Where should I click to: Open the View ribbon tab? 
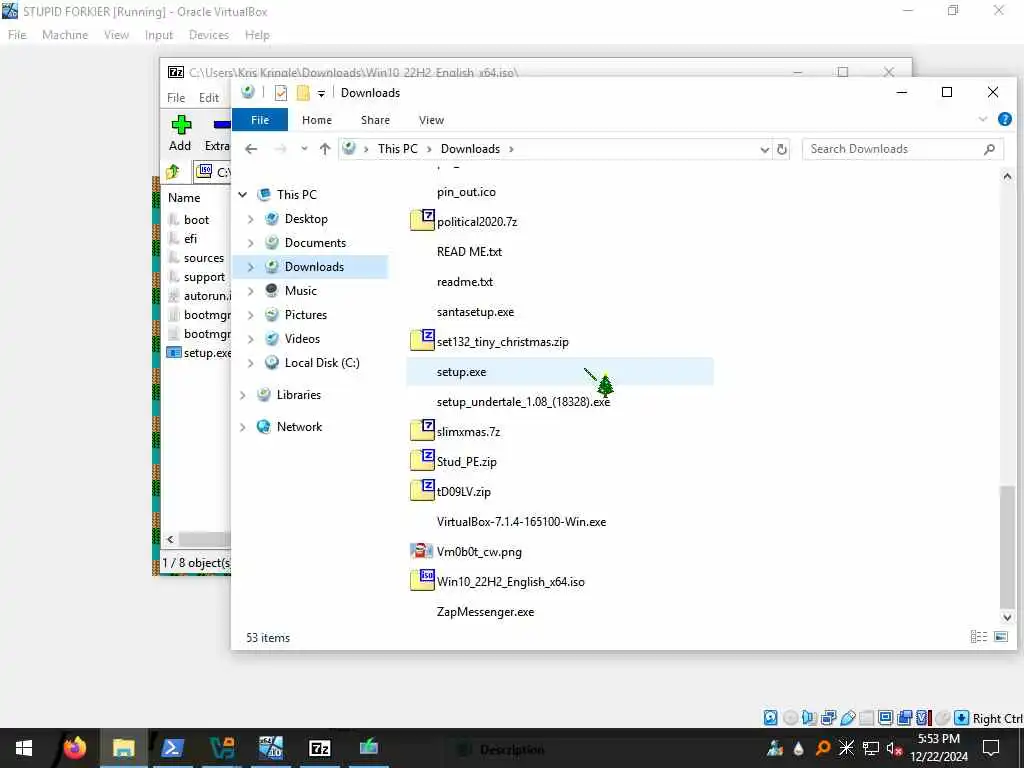click(x=431, y=120)
